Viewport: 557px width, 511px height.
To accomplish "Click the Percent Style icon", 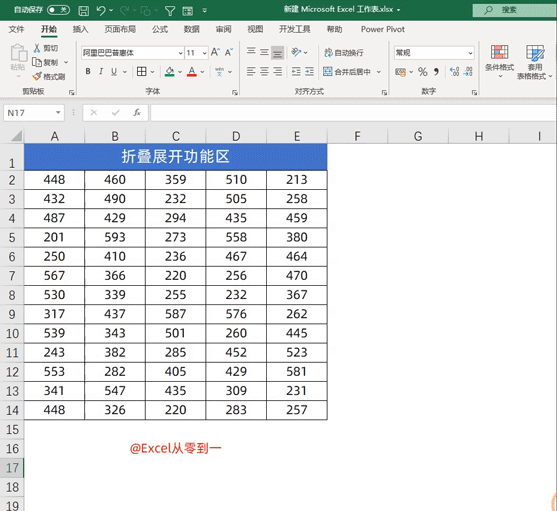I will pyautogui.click(x=422, y=72).
